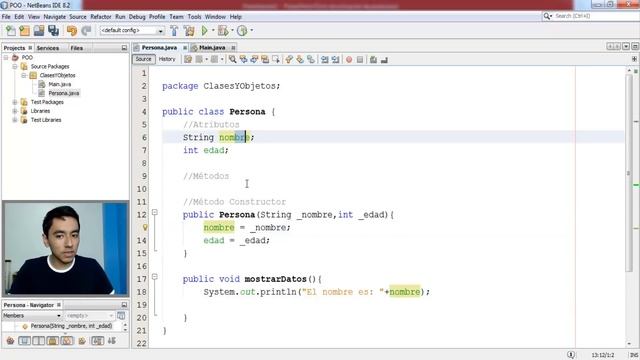The height and width of the screenshot is (360, 640).
Task: Collapse the mostrarDatos method code fold
Action: click(155, 277)
